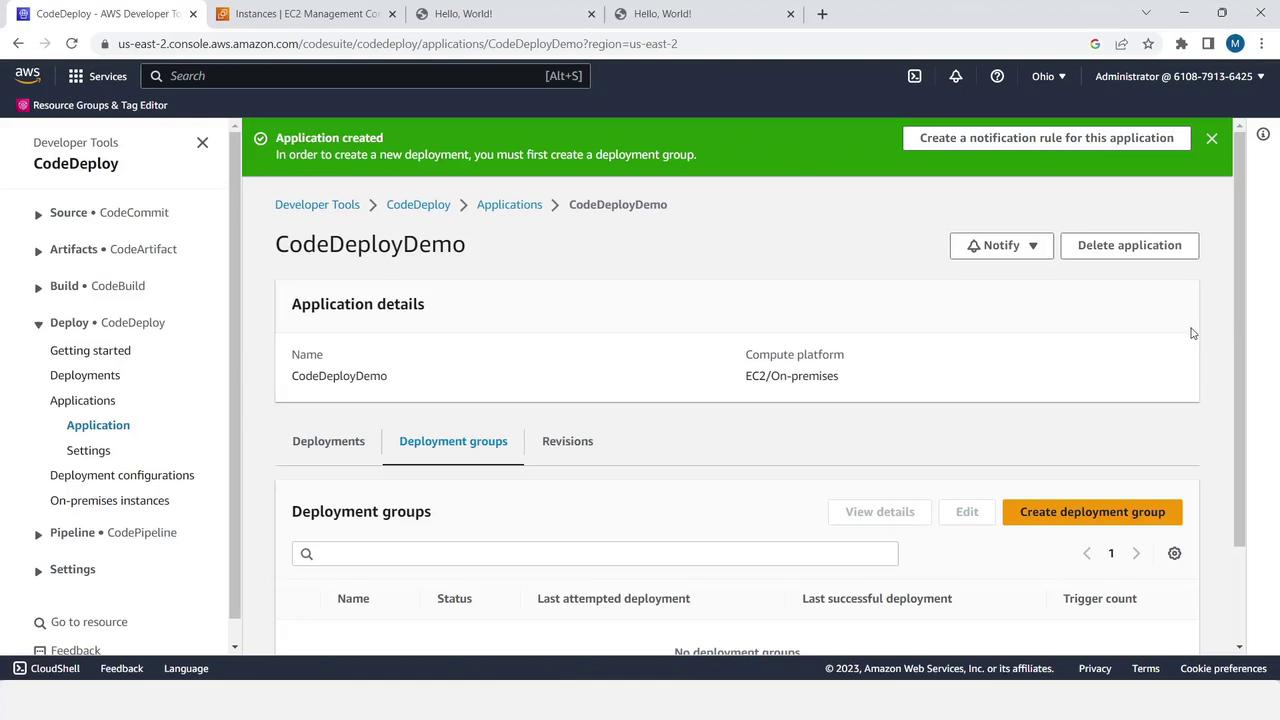Open Deployments in the sidebar
1280x720 pixels.
click(x=85, y=375)
